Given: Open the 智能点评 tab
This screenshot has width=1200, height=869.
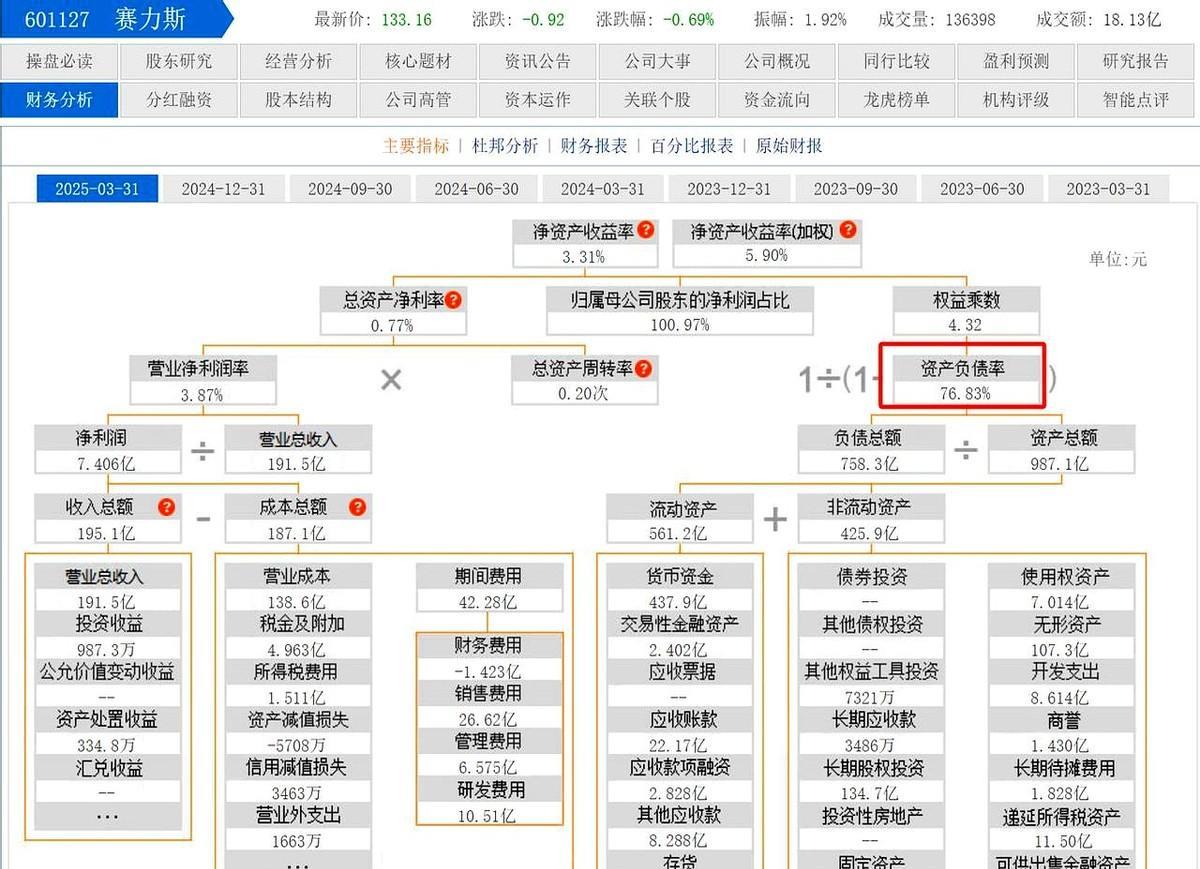Looking at the screenshot, I should (1136, 99).
